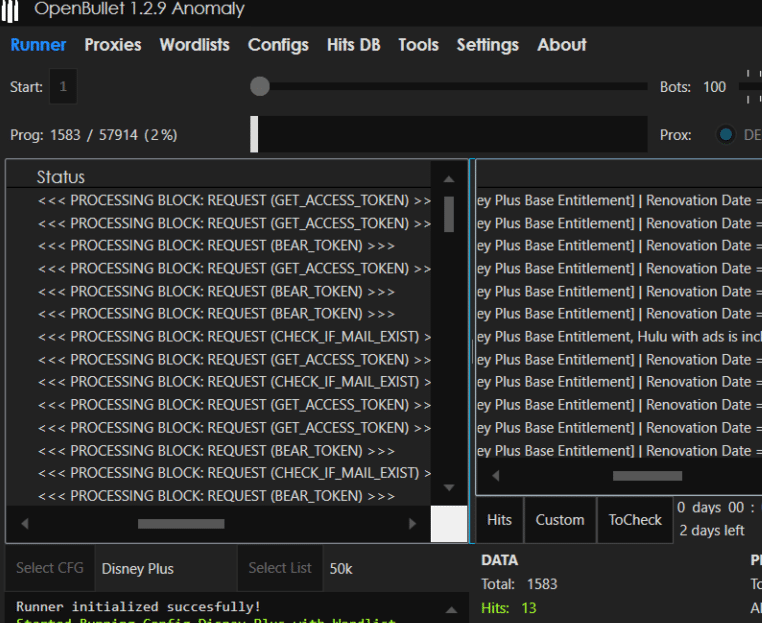762x623 pixels.
Task: Show the ToCheck results tab
Action: pyautogui.click(x=635, y=520)
